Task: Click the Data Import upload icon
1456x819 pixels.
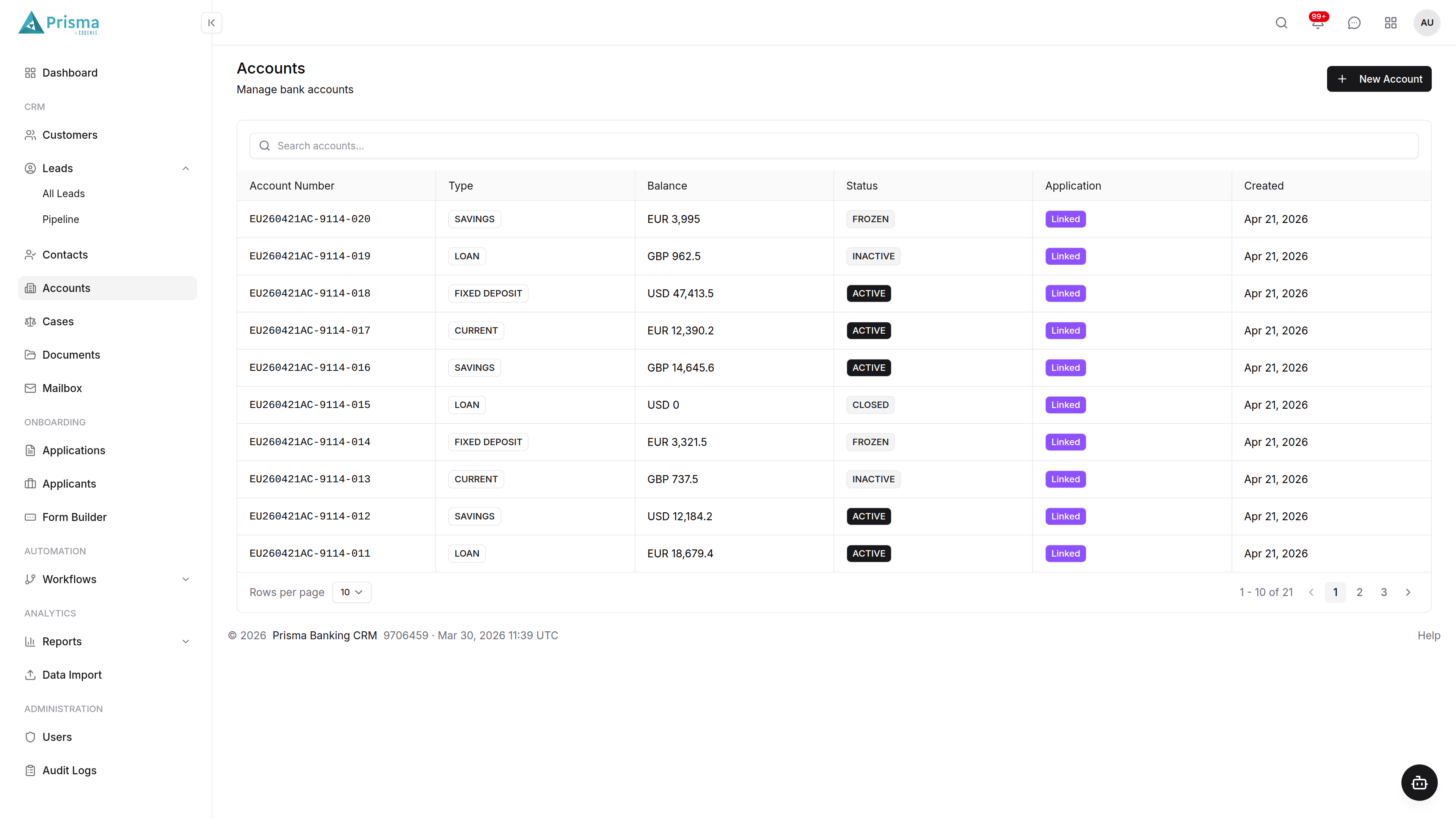Action: (30, 675)
